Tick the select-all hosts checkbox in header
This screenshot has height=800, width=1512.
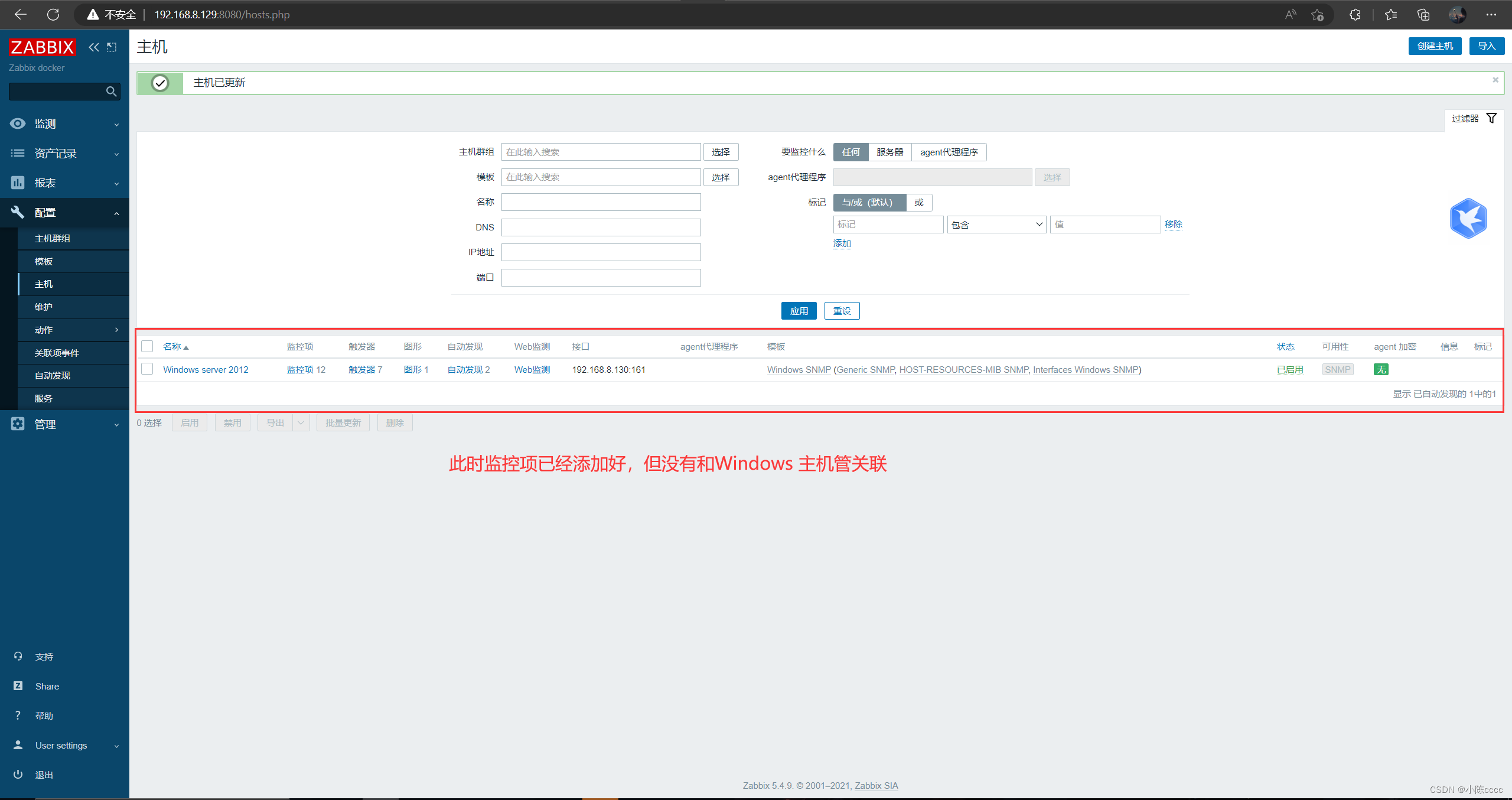click(148, 346)
